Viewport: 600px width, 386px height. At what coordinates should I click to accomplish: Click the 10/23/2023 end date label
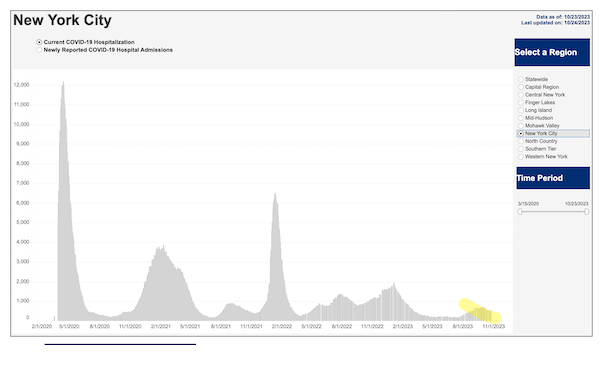tap(577, 204)
